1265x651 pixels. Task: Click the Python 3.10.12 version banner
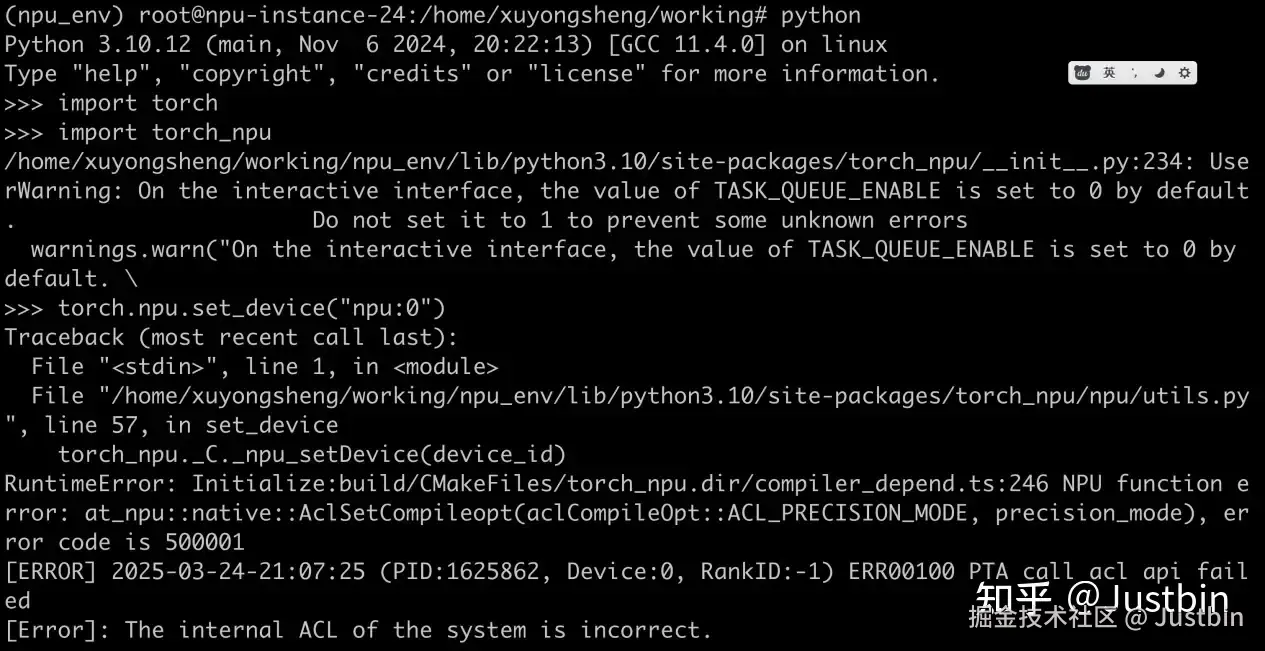(x=446, y=45)
